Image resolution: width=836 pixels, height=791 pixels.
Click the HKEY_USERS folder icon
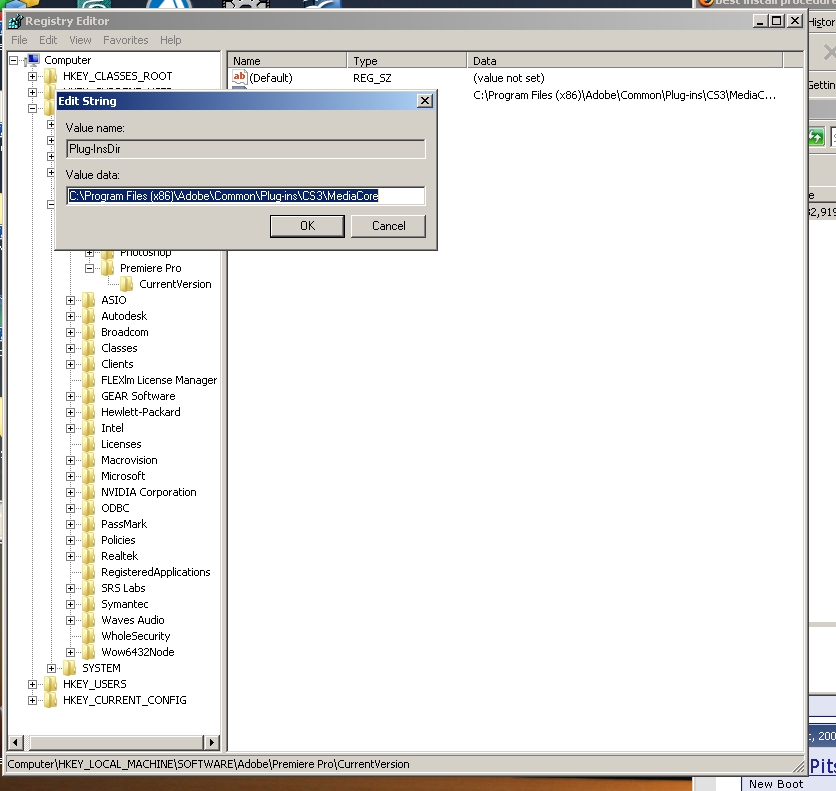point(51,683)
